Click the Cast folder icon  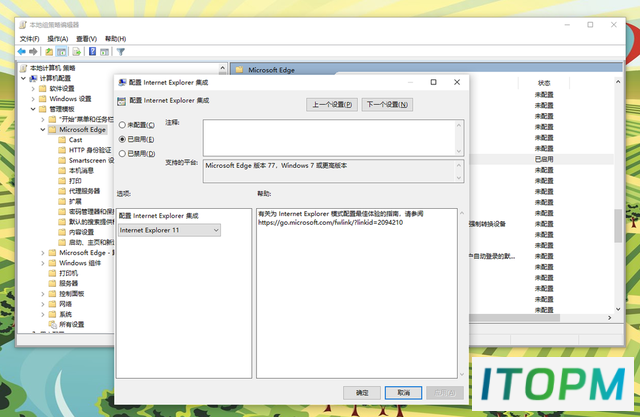(62, 140)
